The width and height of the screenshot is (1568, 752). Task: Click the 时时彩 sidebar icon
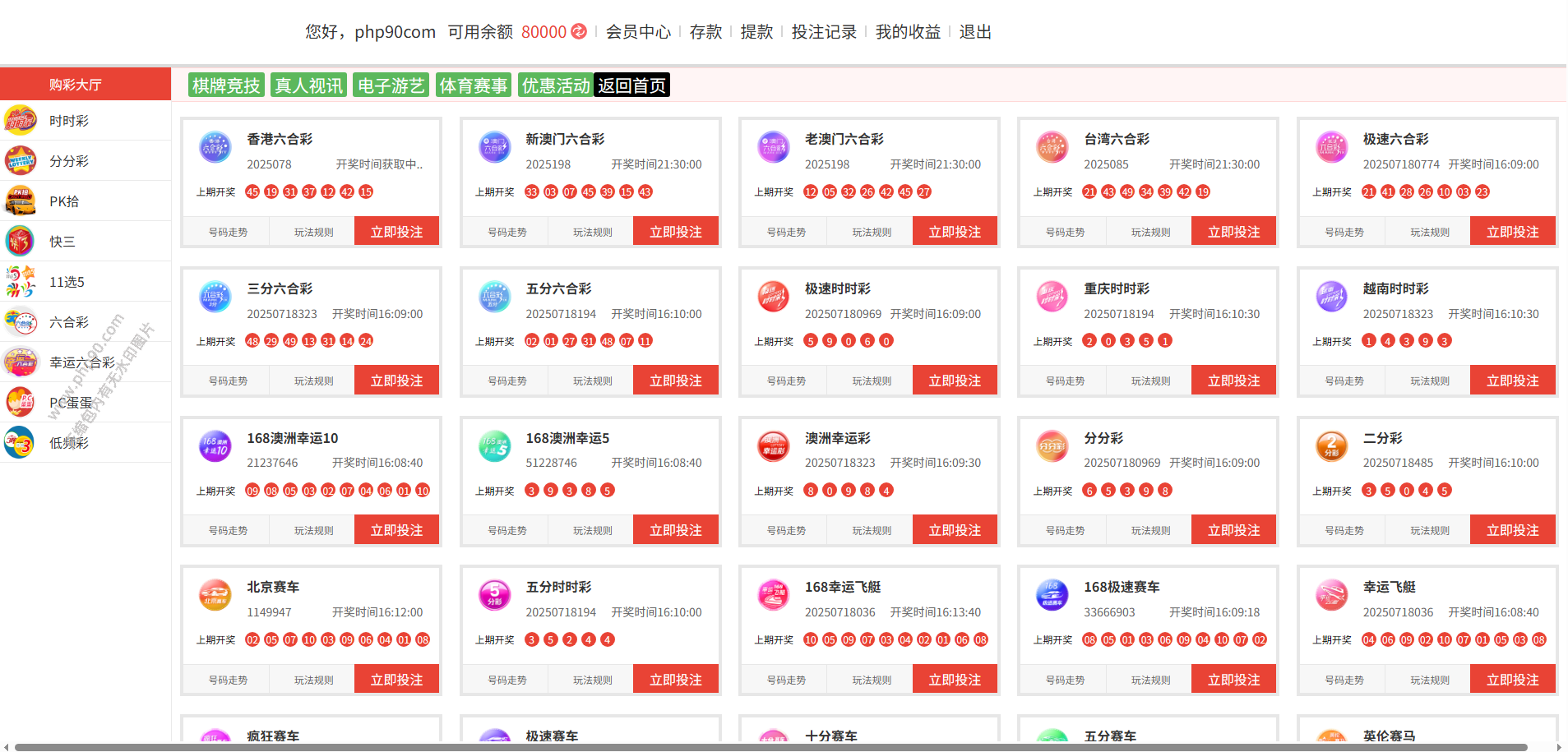point(21,121)
